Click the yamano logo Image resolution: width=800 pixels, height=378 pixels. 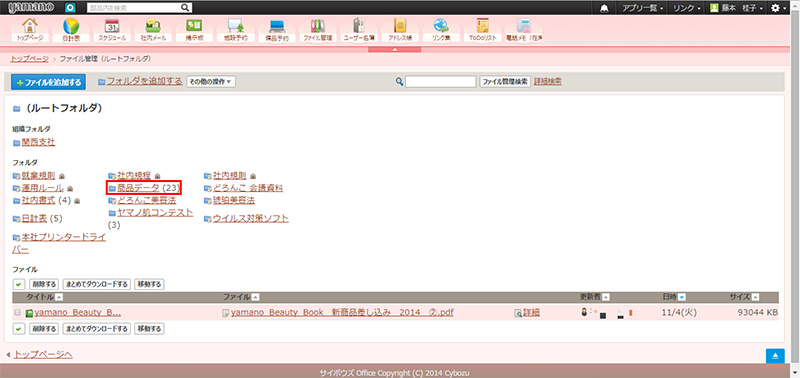click(32, 7)
